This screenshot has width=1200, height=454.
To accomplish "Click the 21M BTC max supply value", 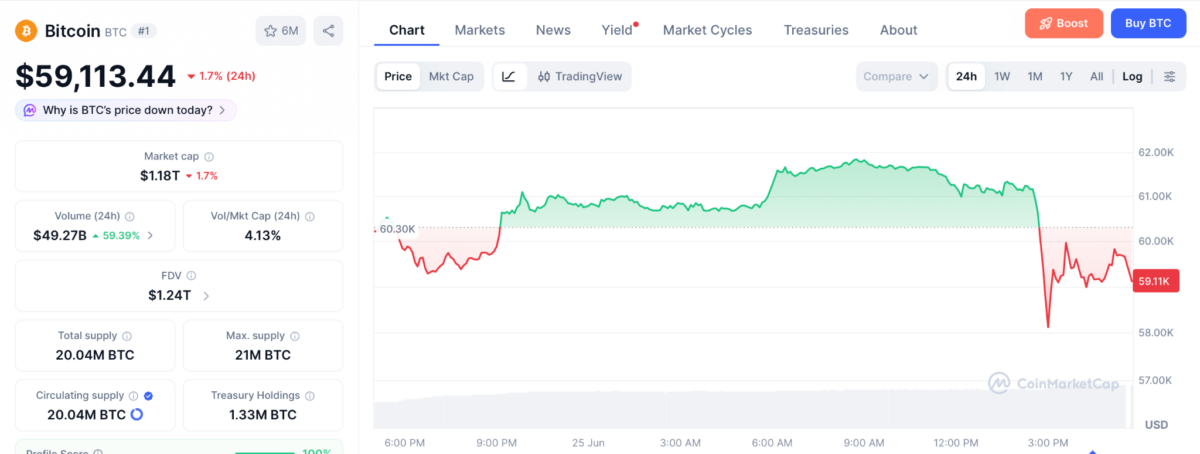I will (x=262, y=355).
